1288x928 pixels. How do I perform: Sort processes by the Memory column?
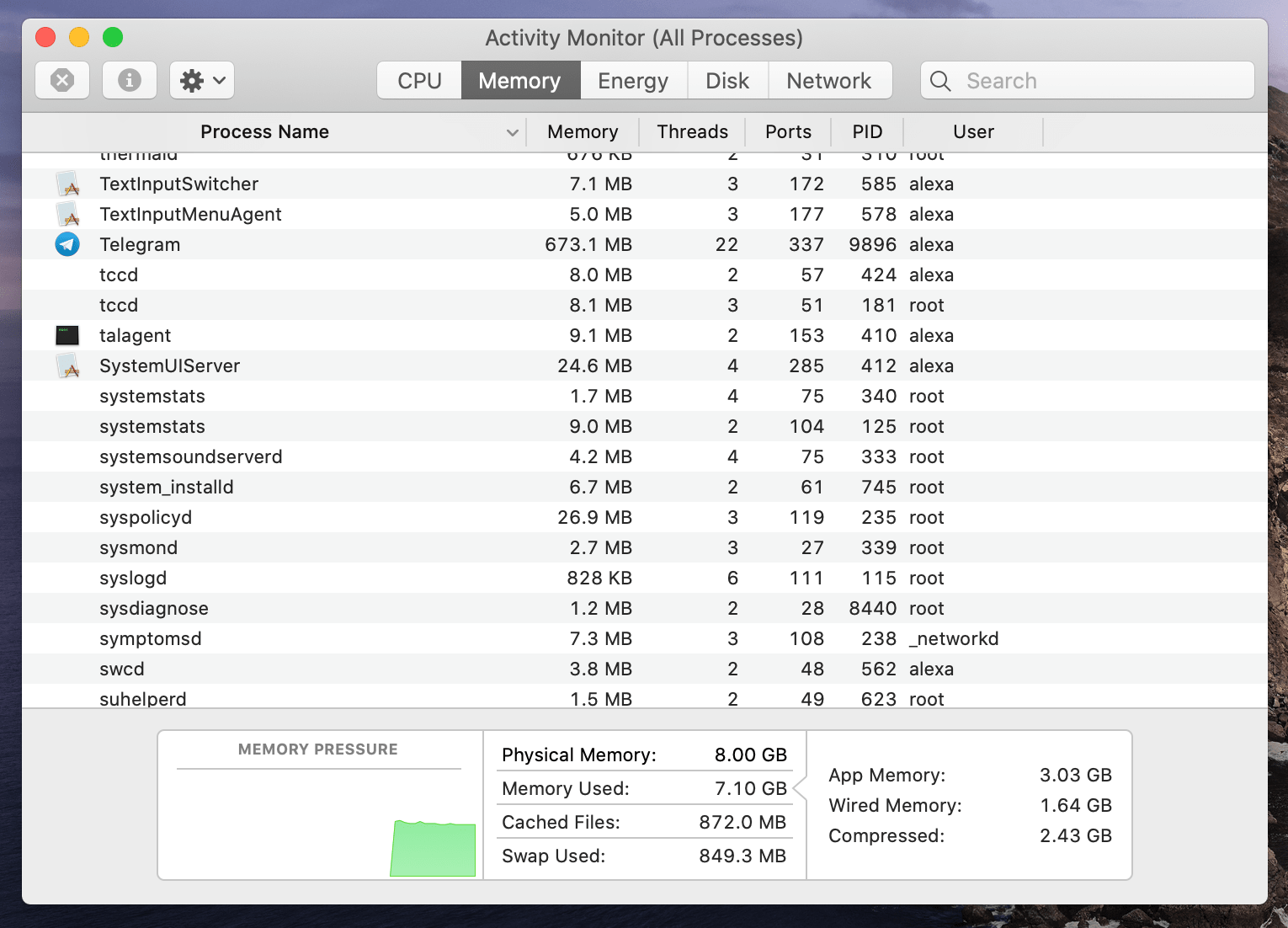582,131
